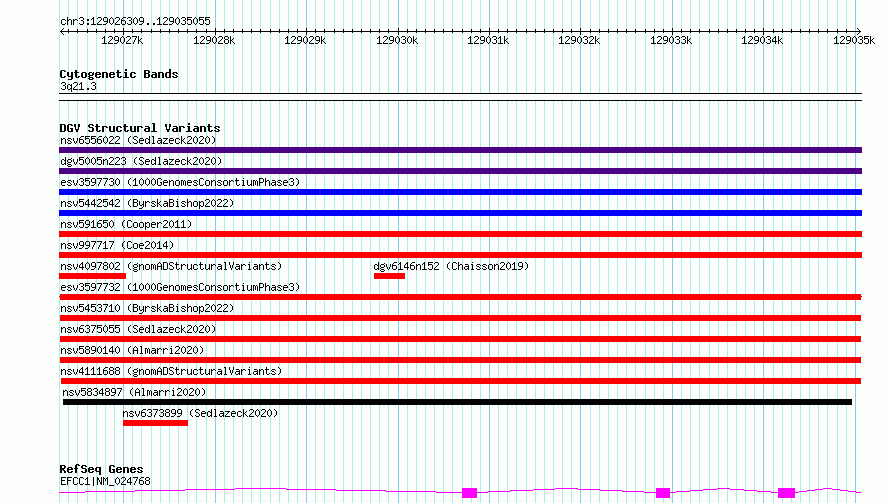Click the red bar under nsv4111688
Image resolution: width=890 pixels, height=503 pixels.
point(460,381)
